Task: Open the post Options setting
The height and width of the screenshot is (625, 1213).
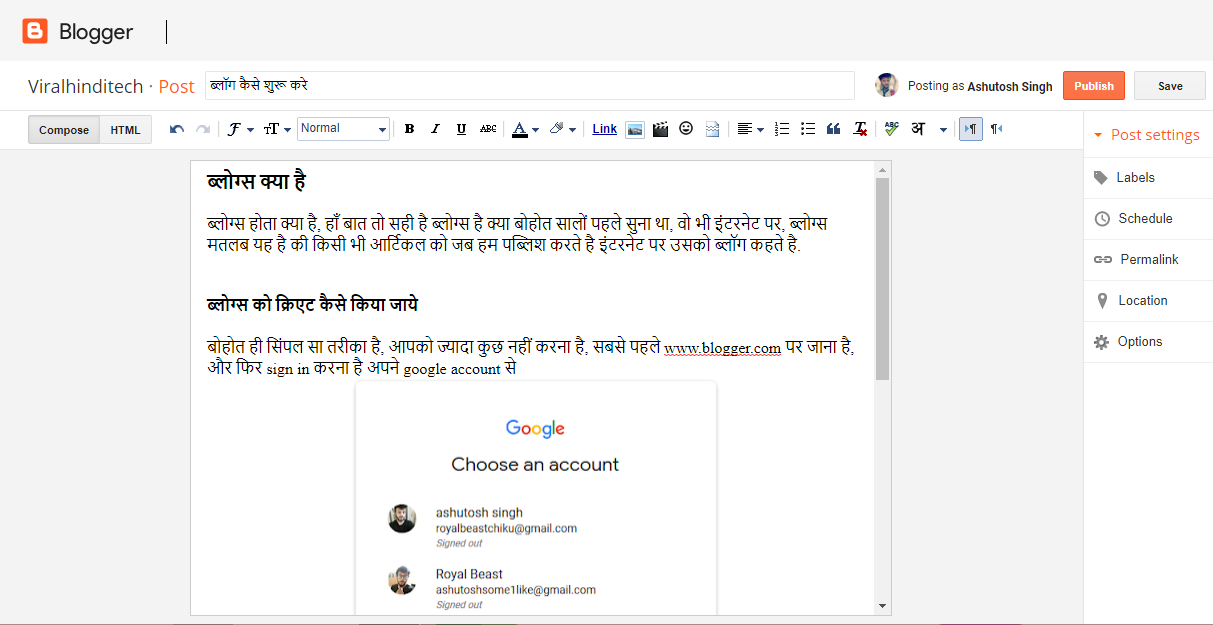Action: [x=1148, y=341]
